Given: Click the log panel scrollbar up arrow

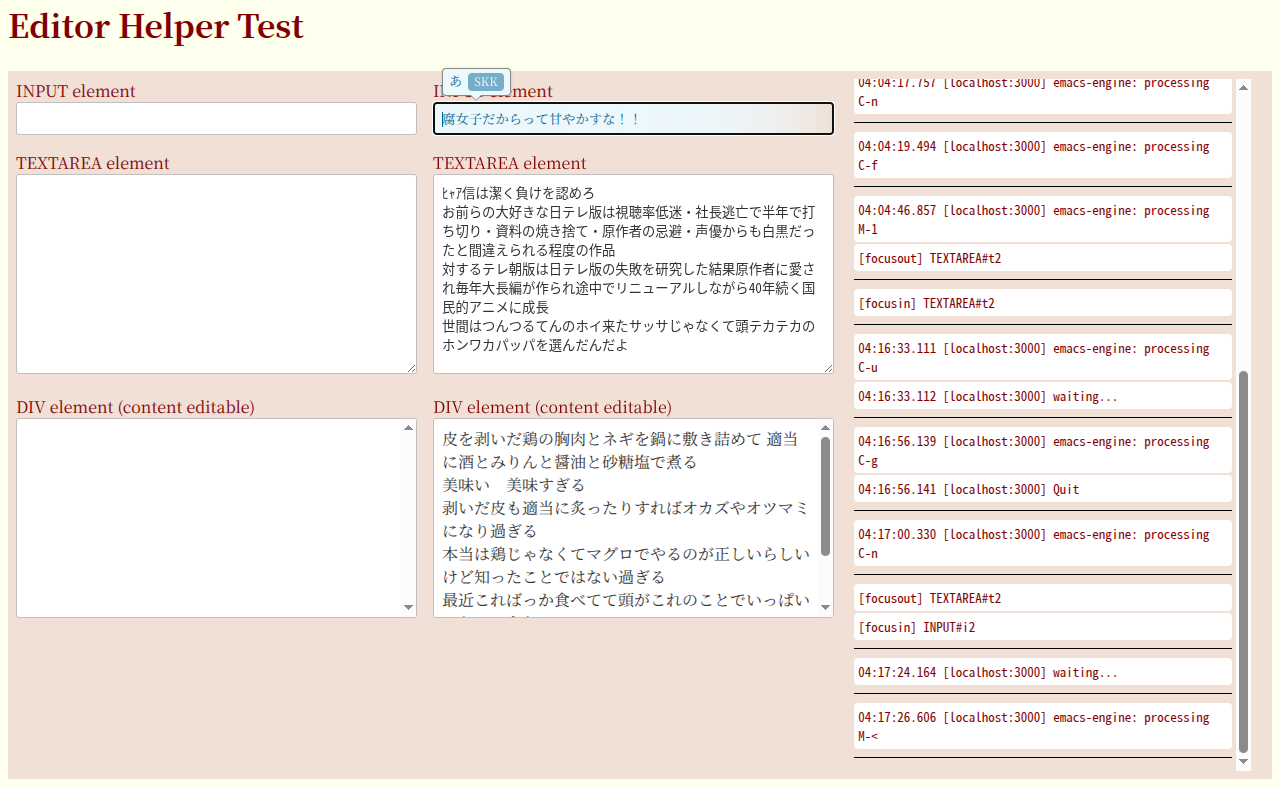Looking at the screenshot, I should 1244,87.
